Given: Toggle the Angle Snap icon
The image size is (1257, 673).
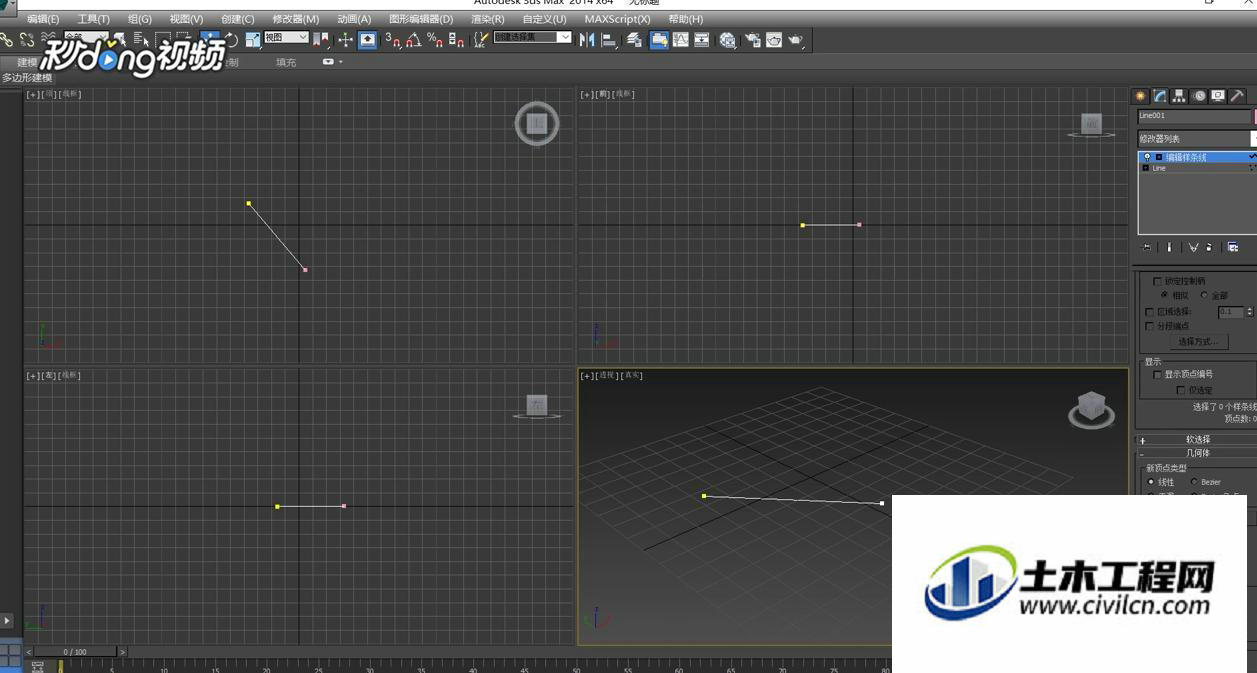Looking at the screenshot, I should tap(414, 39).
